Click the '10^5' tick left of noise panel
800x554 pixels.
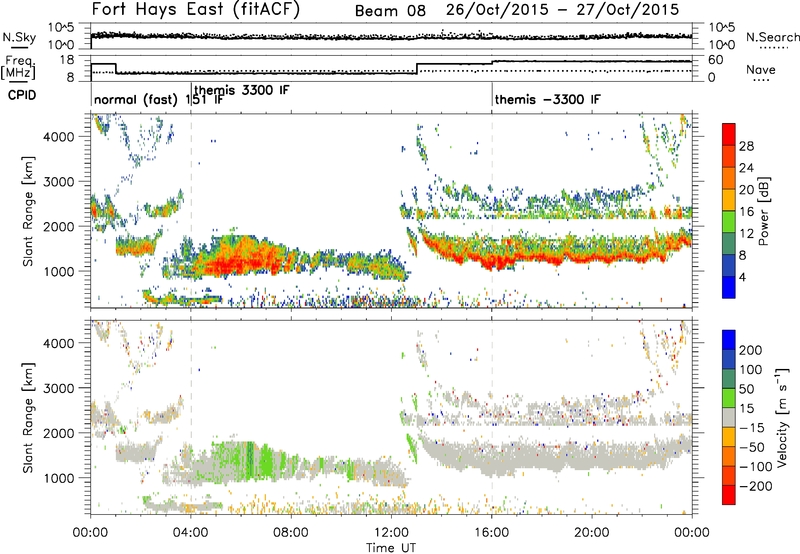(61, 28)
